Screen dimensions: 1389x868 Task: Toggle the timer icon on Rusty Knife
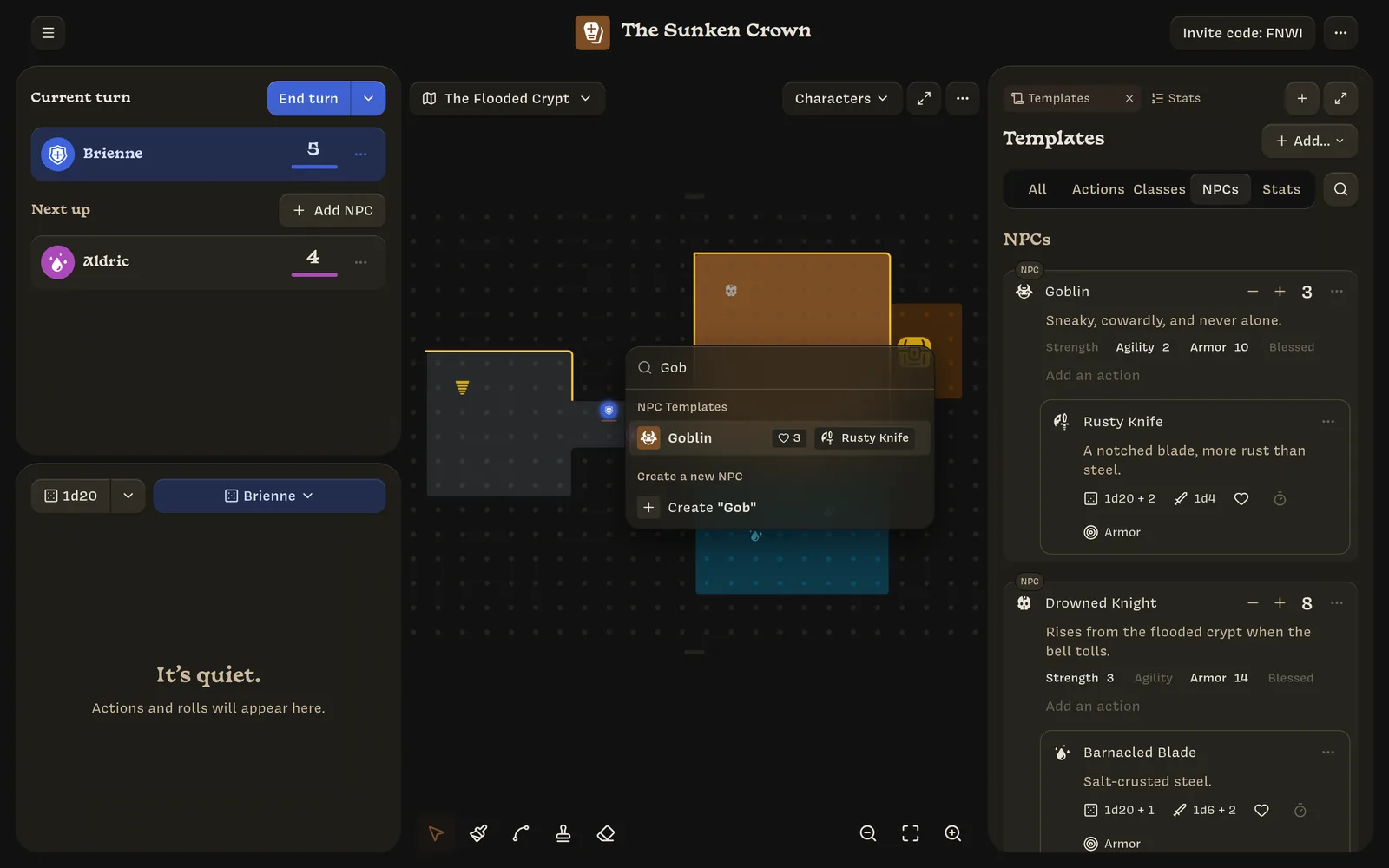coord(1280,499)
